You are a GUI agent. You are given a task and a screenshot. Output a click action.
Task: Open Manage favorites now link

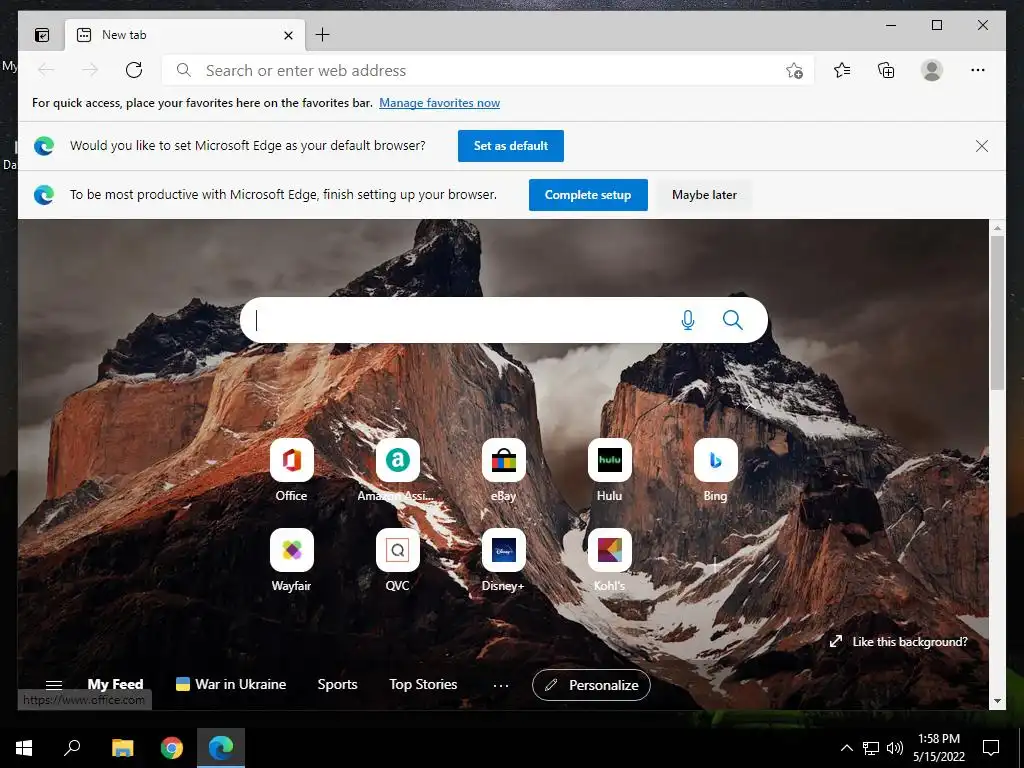440,103
